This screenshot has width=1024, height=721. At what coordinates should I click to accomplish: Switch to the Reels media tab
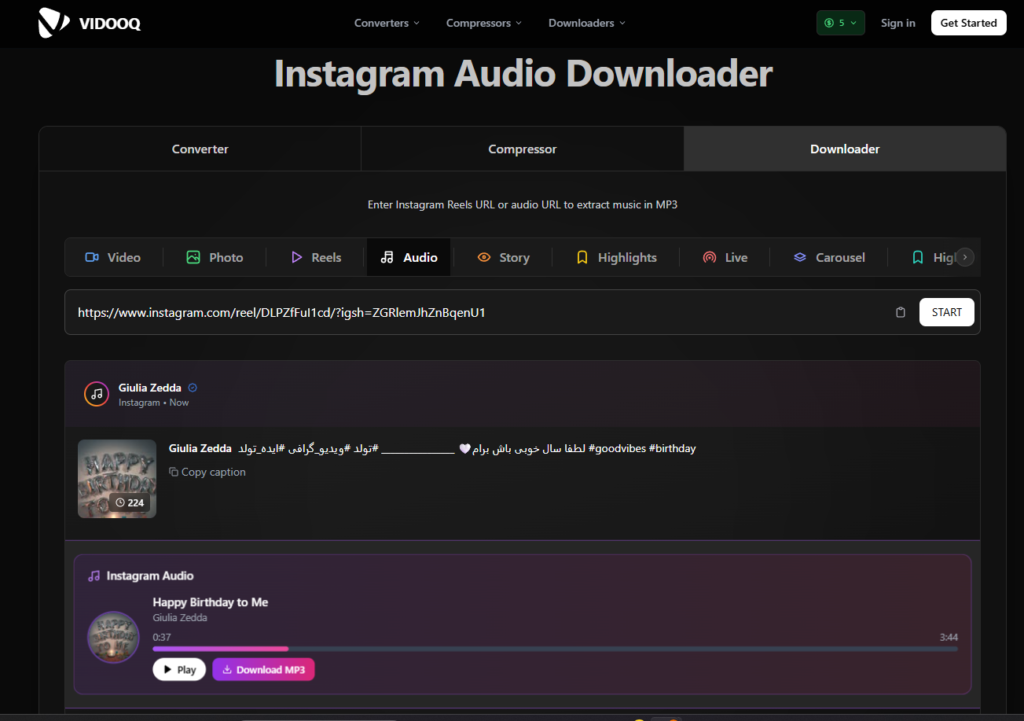pos(316,257)
